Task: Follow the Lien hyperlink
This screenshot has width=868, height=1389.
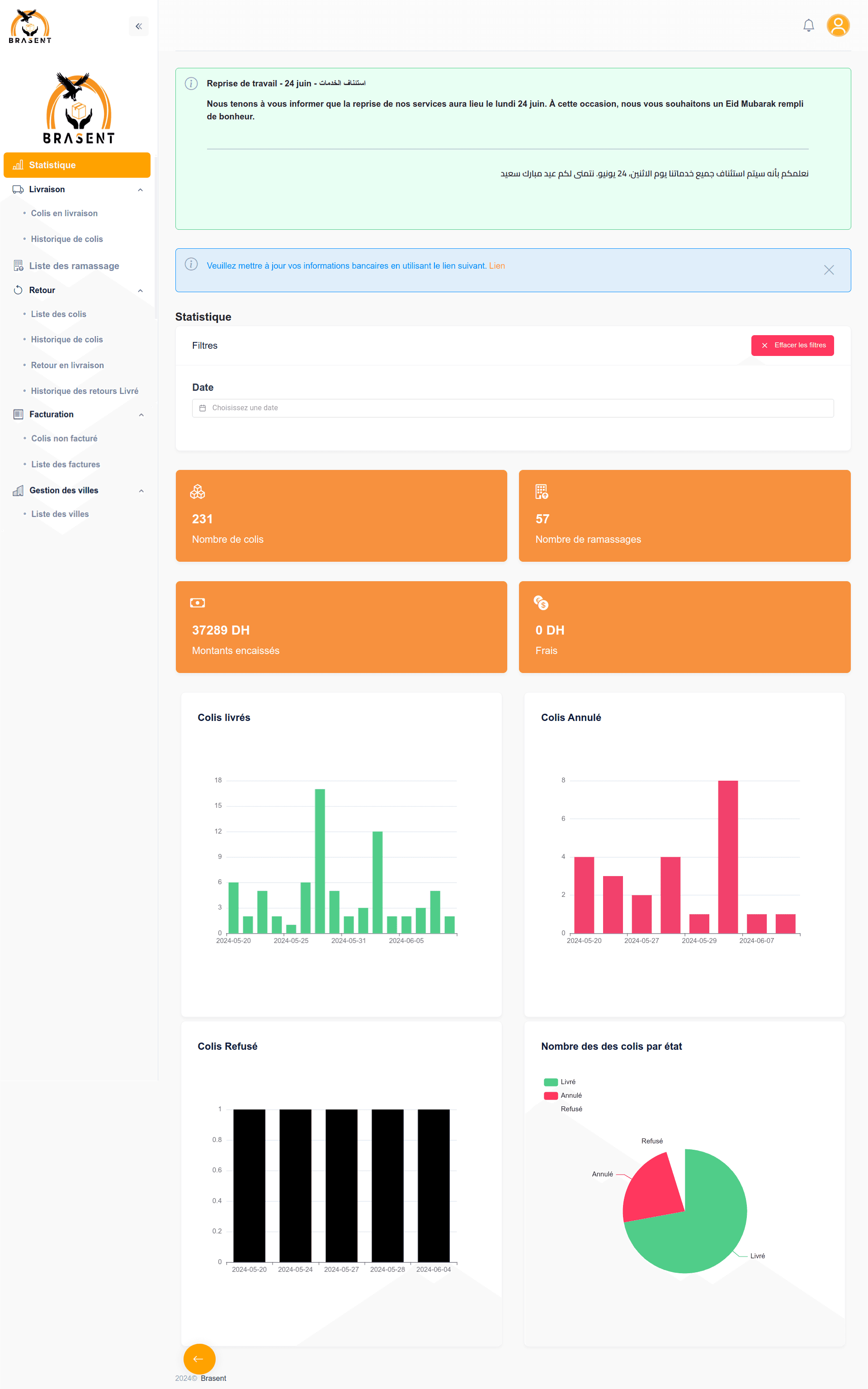Action: [x=496, y=266]
